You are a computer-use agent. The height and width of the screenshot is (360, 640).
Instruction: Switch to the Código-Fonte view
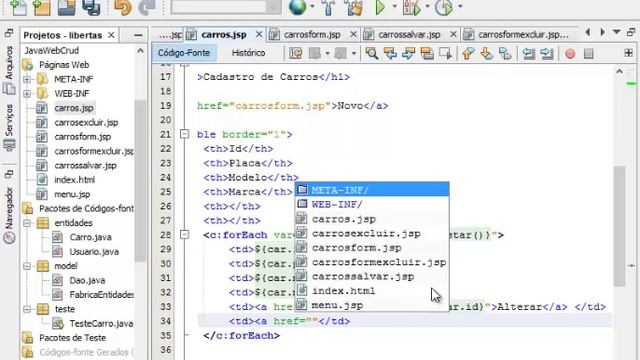(184, 53)
